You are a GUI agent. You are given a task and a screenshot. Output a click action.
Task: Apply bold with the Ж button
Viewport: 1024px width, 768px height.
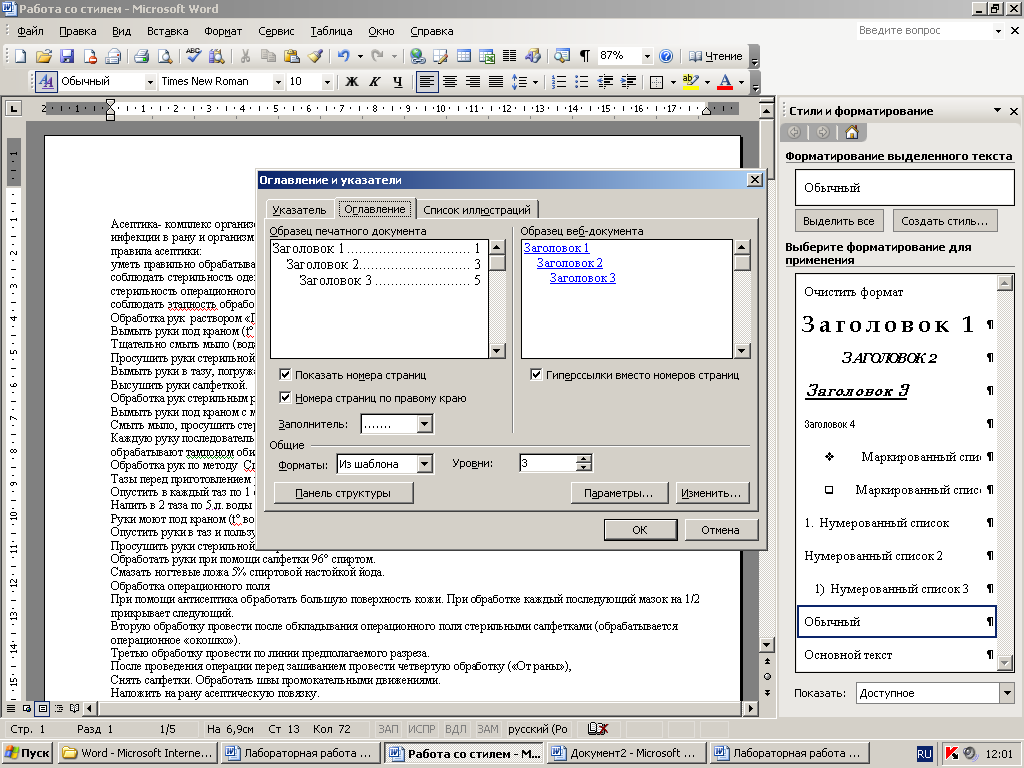tap(351, 82)
